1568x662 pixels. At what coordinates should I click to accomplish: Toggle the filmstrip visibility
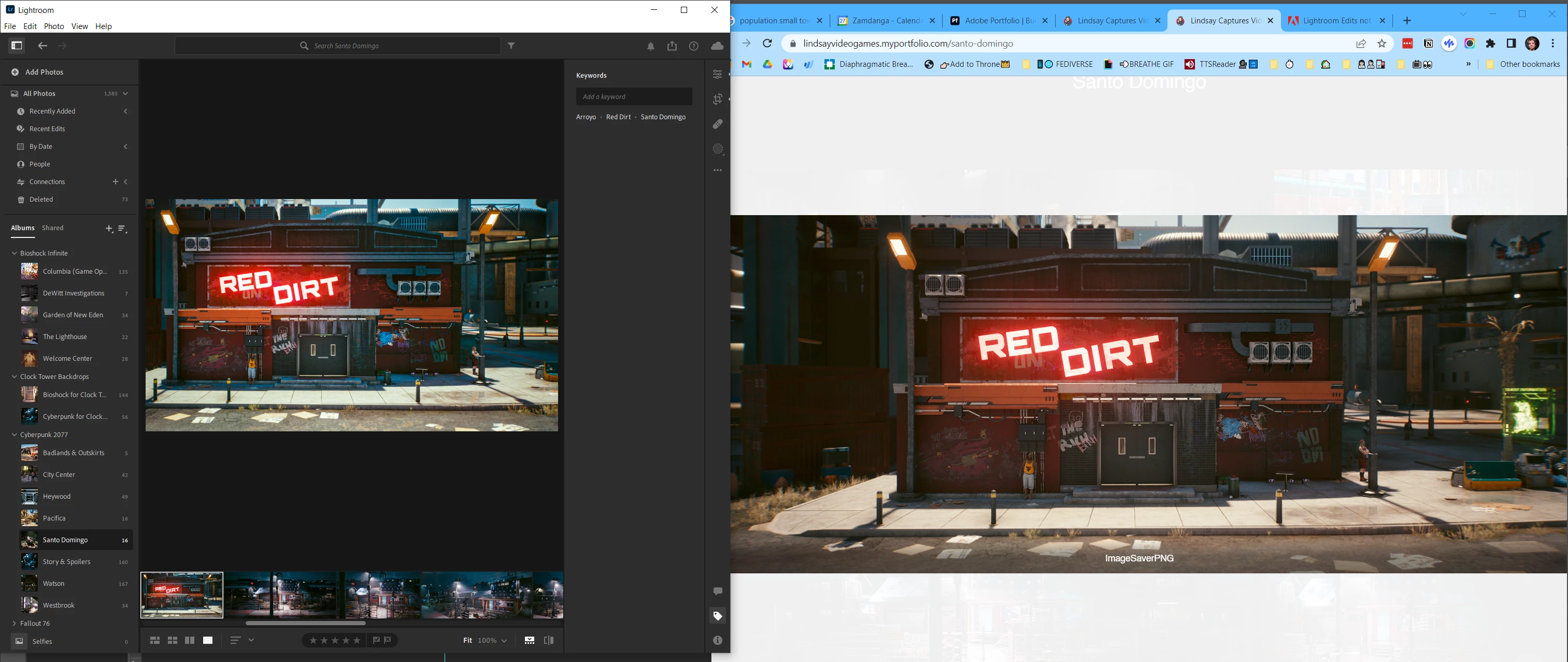pyautogui.click(x=529, y=640)
